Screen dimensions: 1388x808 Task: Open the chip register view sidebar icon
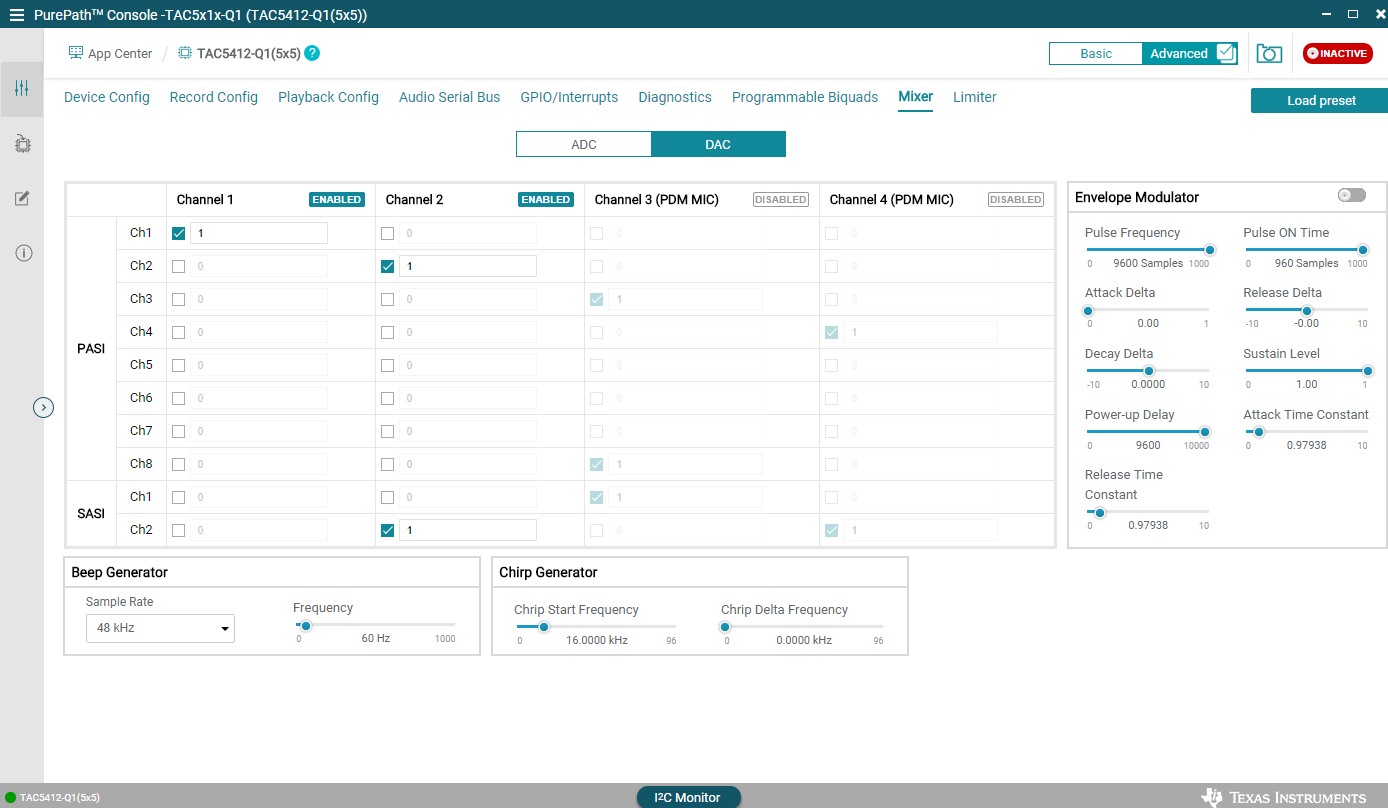[x=22, y=144]
